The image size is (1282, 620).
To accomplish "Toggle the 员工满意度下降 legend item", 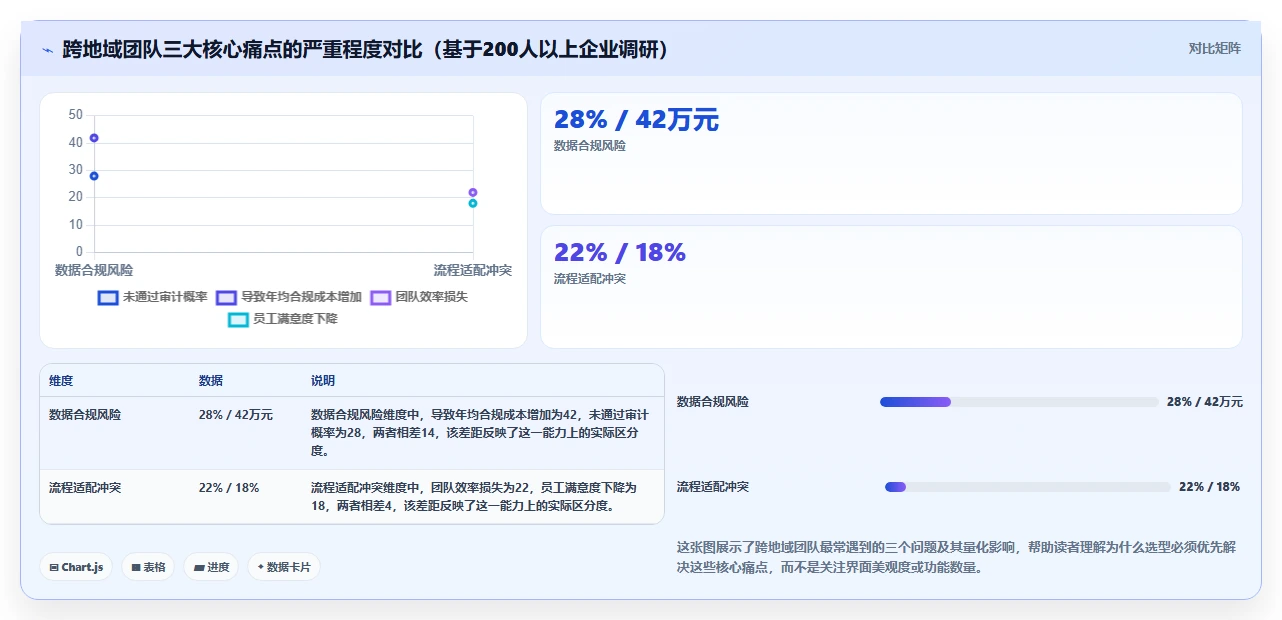I will click(x=283, y=319).
